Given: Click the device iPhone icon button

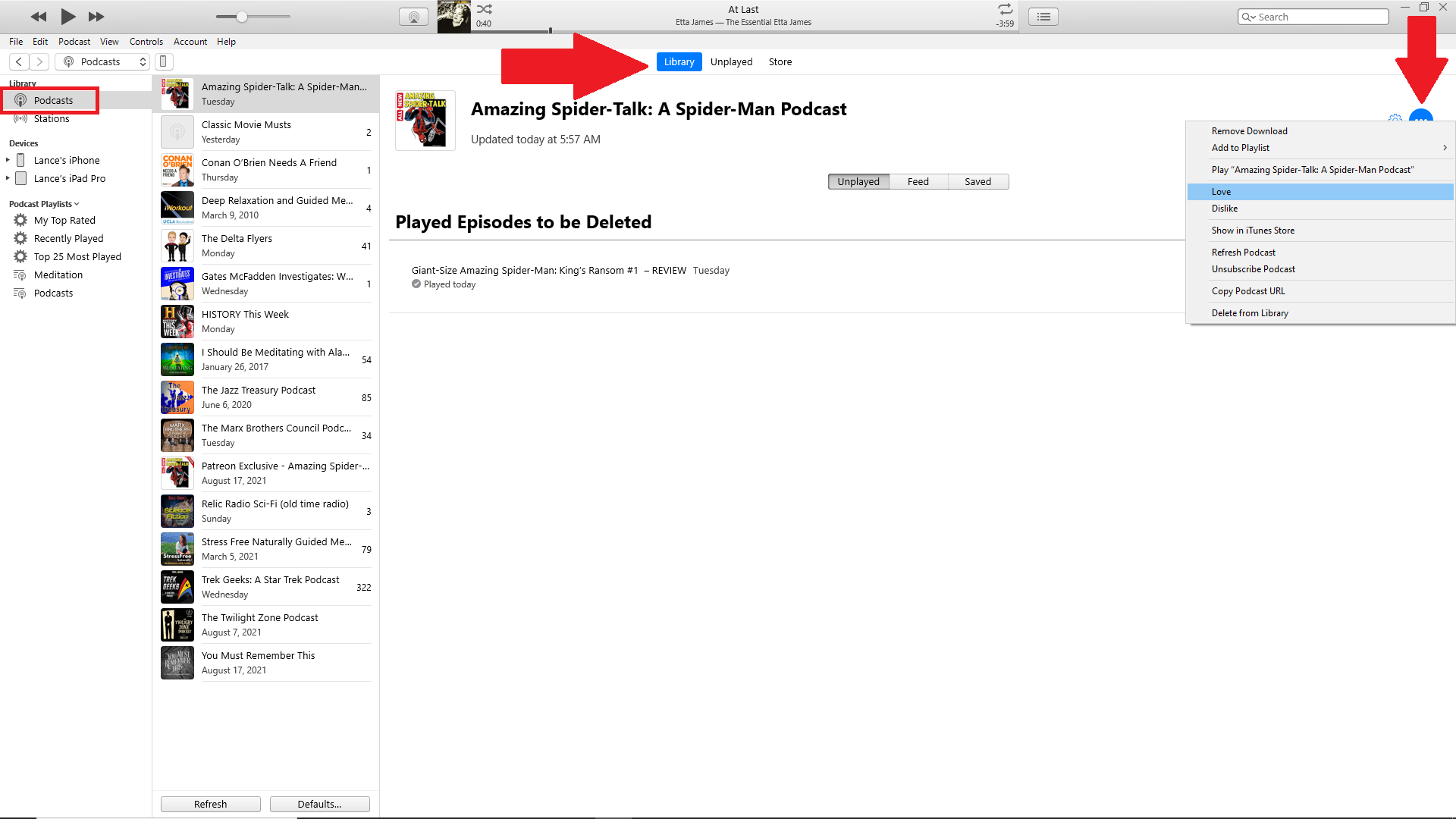Looking at the screenshot, I should (163, 62).
